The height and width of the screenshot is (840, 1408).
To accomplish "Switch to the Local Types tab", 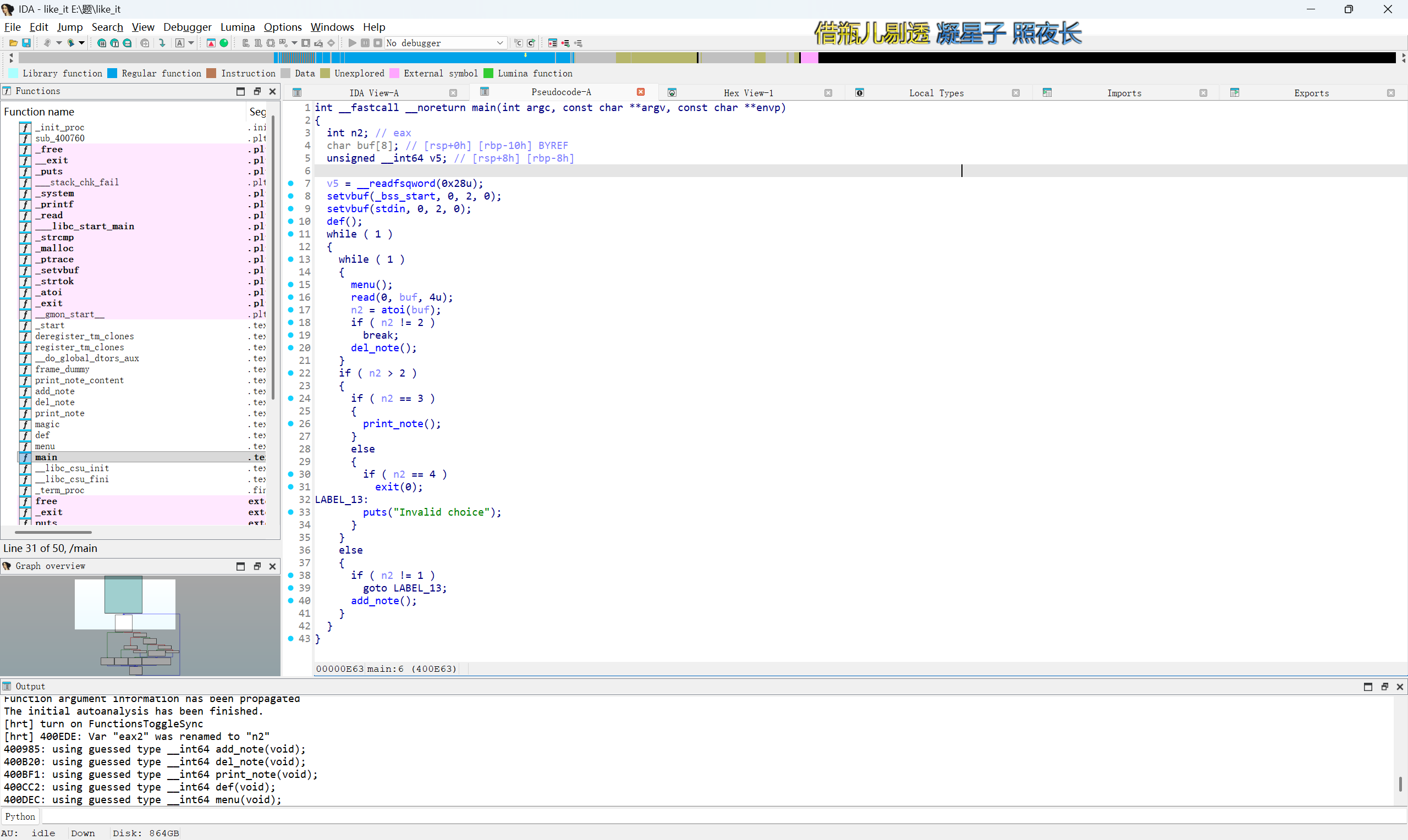I will [x=936, y=93].
